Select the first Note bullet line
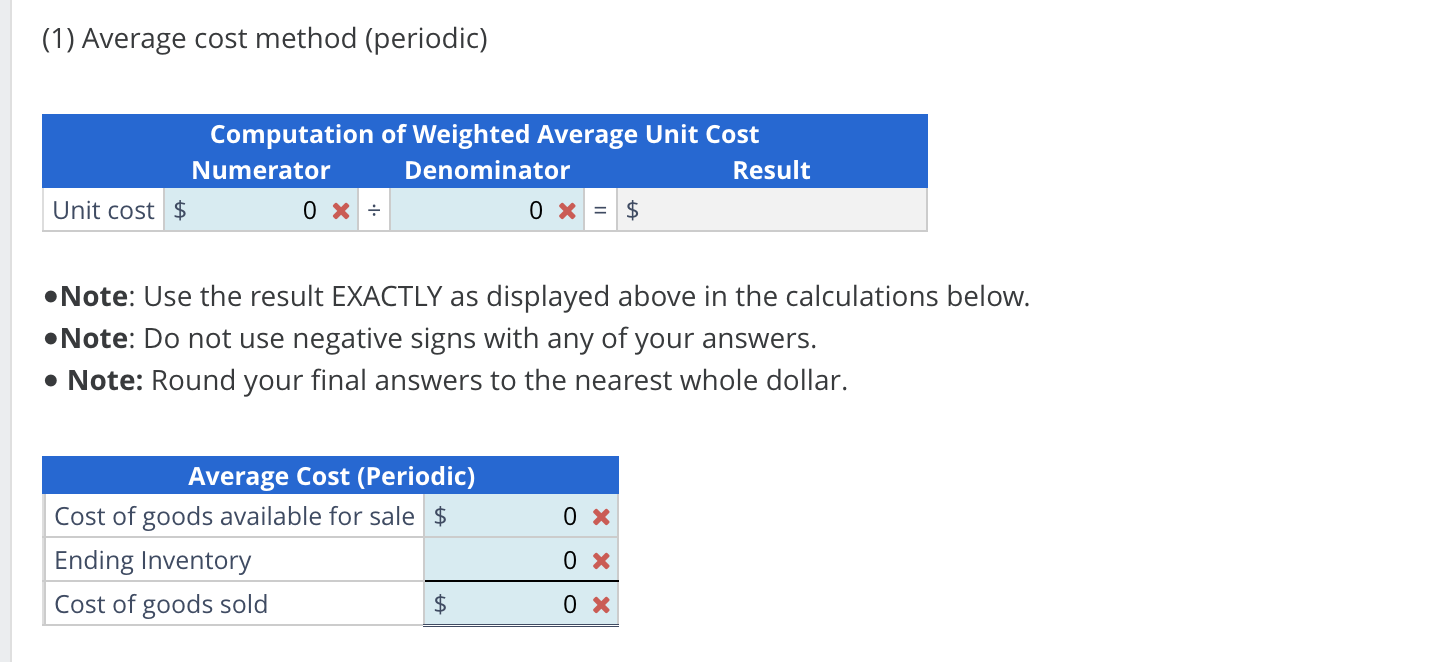The width and height of the screenshot is (1434, 662). (x=530, y=296)
